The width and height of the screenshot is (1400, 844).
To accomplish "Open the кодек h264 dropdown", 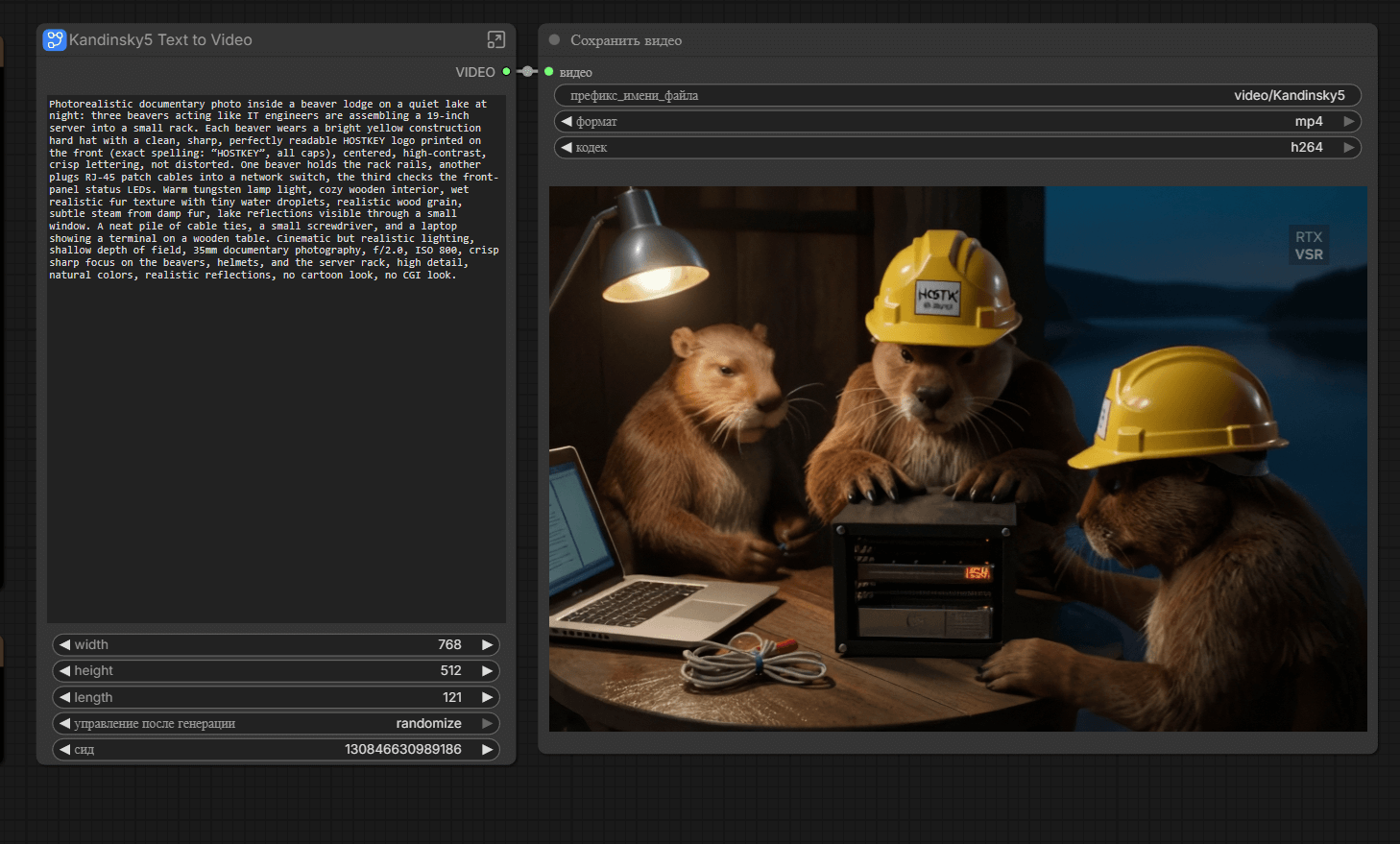I will pos(957,147).
